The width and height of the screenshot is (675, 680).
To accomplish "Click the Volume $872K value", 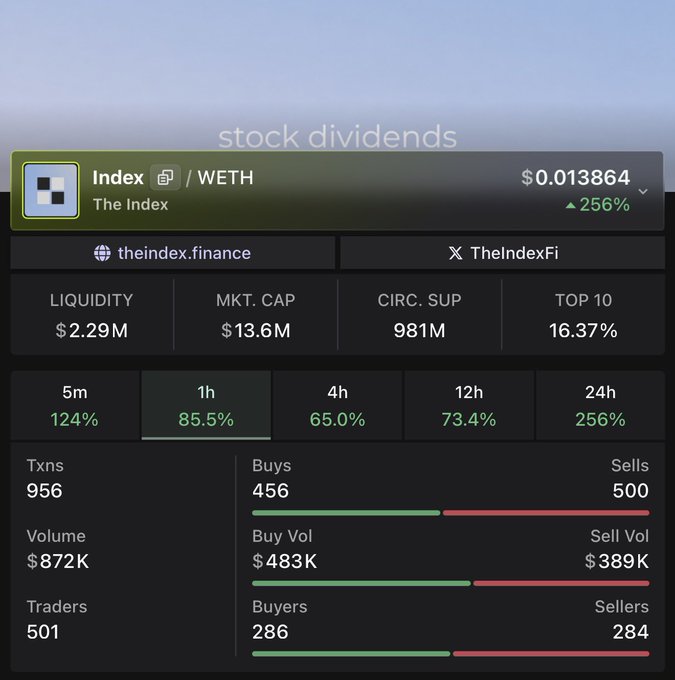I will 58,561.
